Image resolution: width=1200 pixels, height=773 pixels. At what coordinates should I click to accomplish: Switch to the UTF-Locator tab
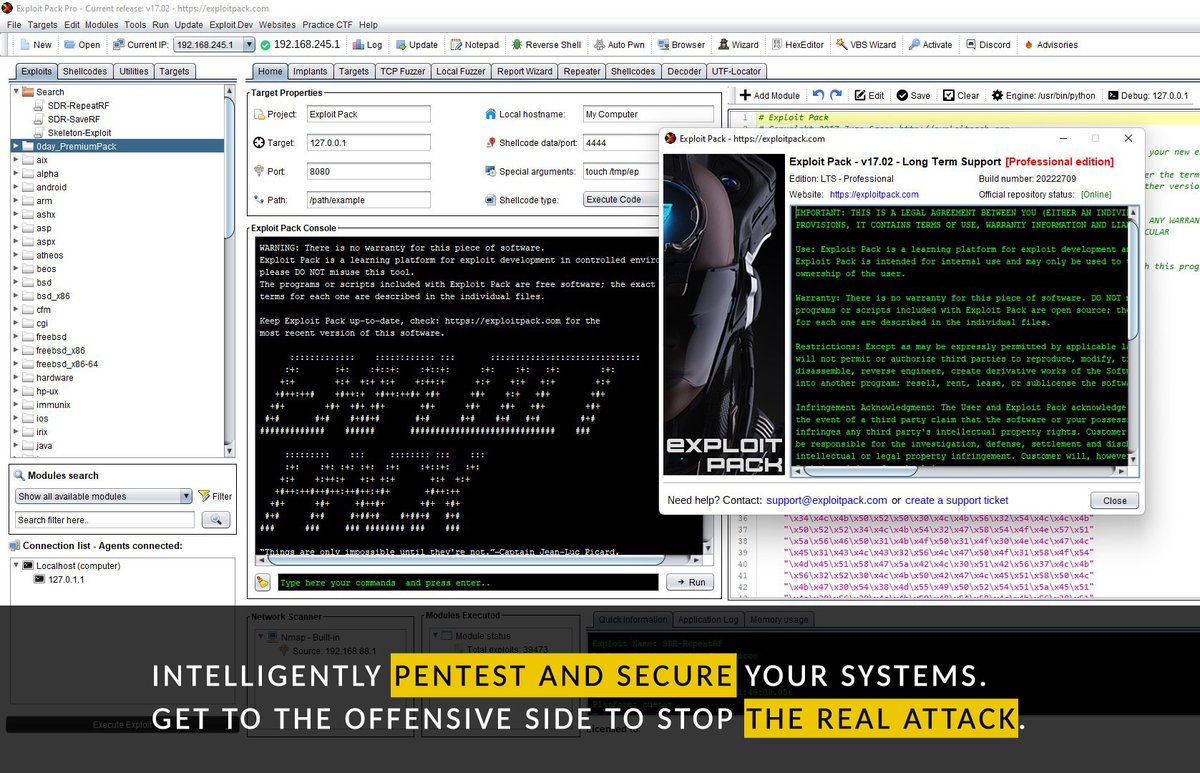(736, 71)
